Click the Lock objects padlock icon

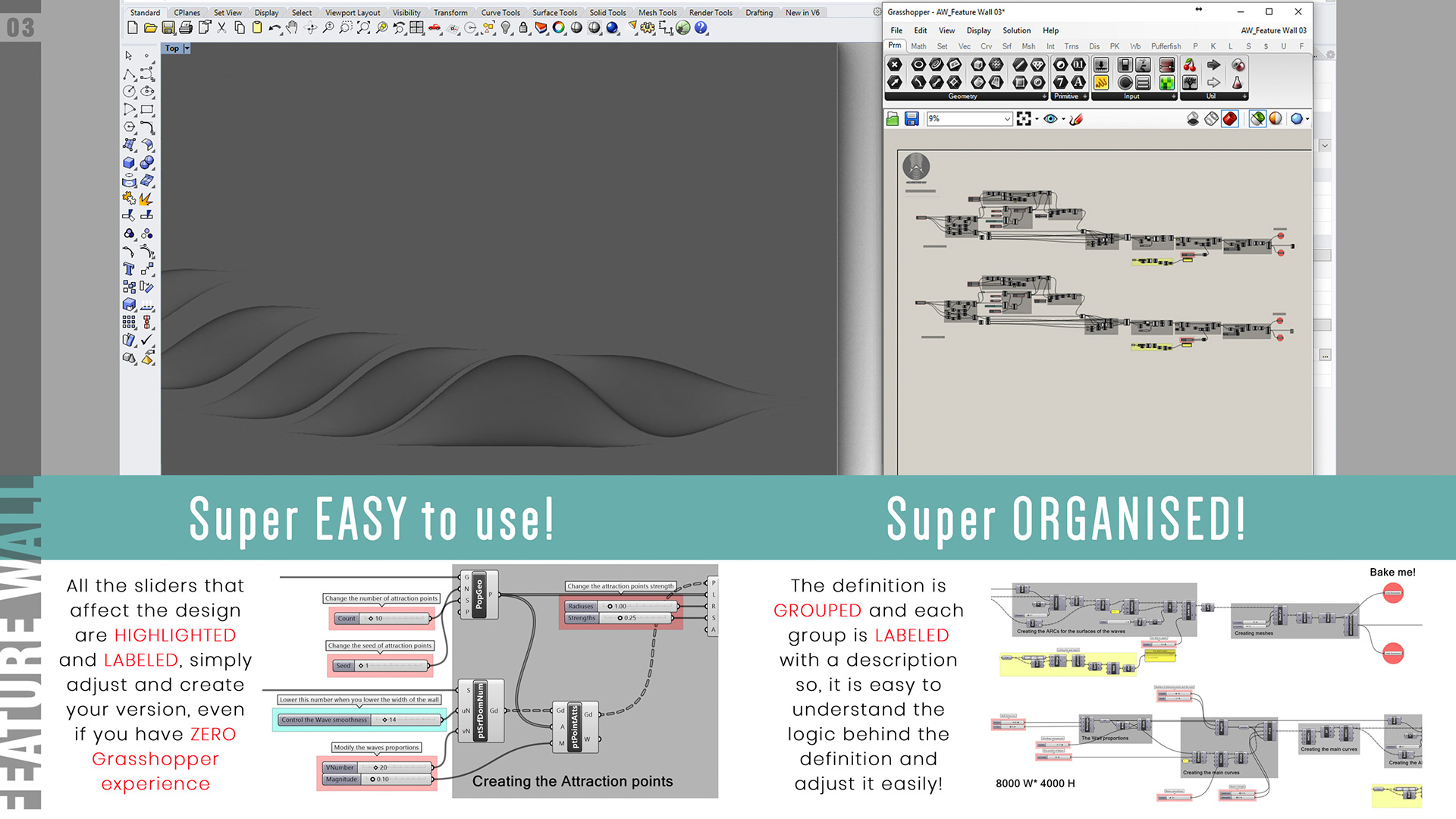click(x=523, y=28)
